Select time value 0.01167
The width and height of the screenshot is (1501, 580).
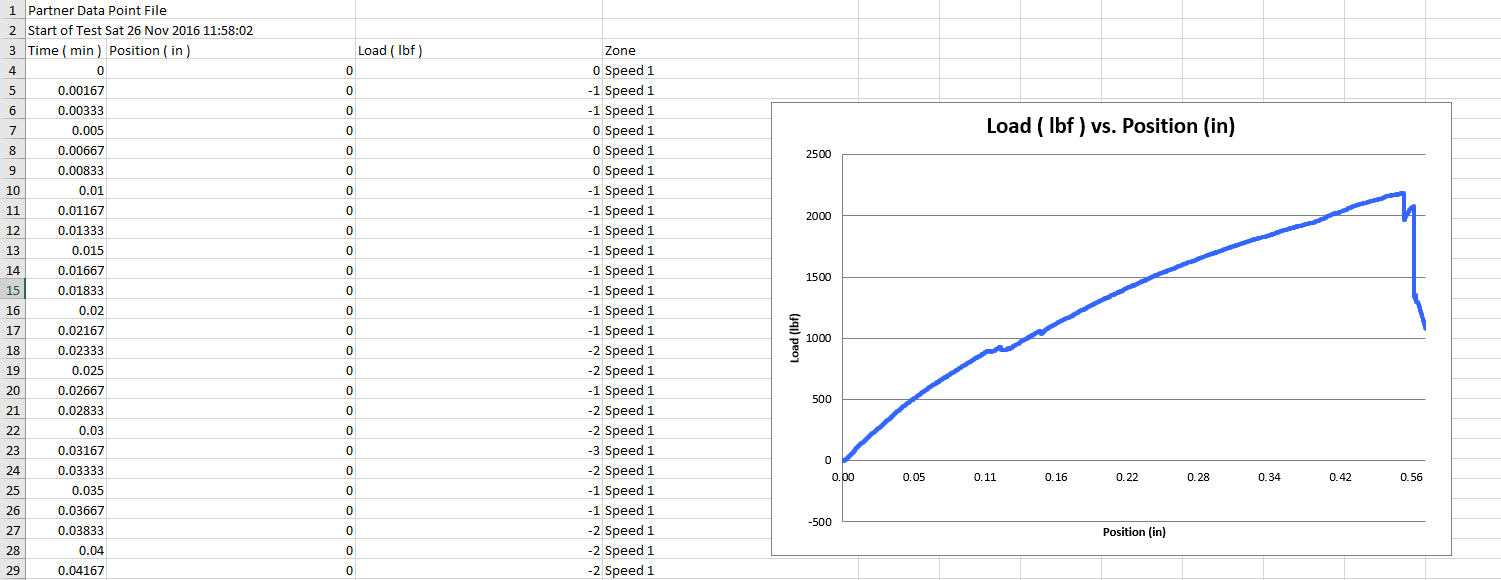click(x=65, y=210)
